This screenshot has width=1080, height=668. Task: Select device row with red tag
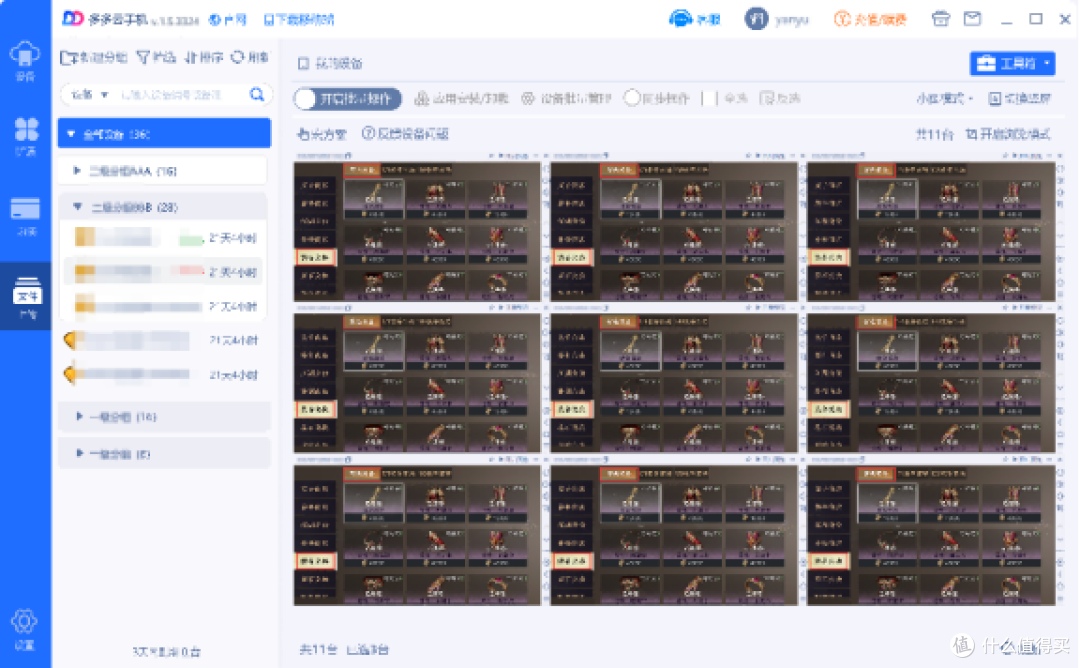165,272
